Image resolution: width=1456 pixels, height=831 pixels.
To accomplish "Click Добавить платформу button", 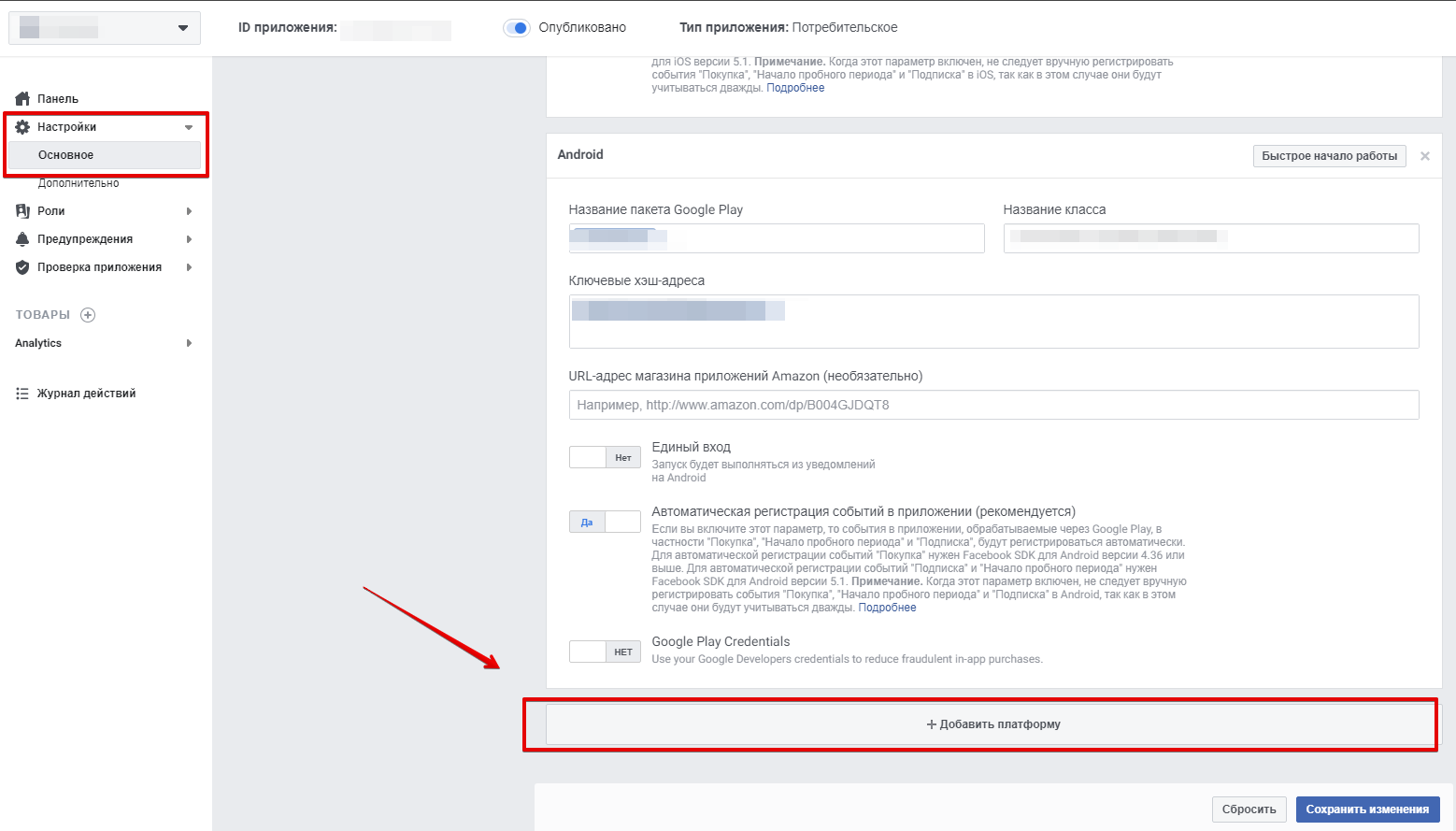I will coord(992,724).
